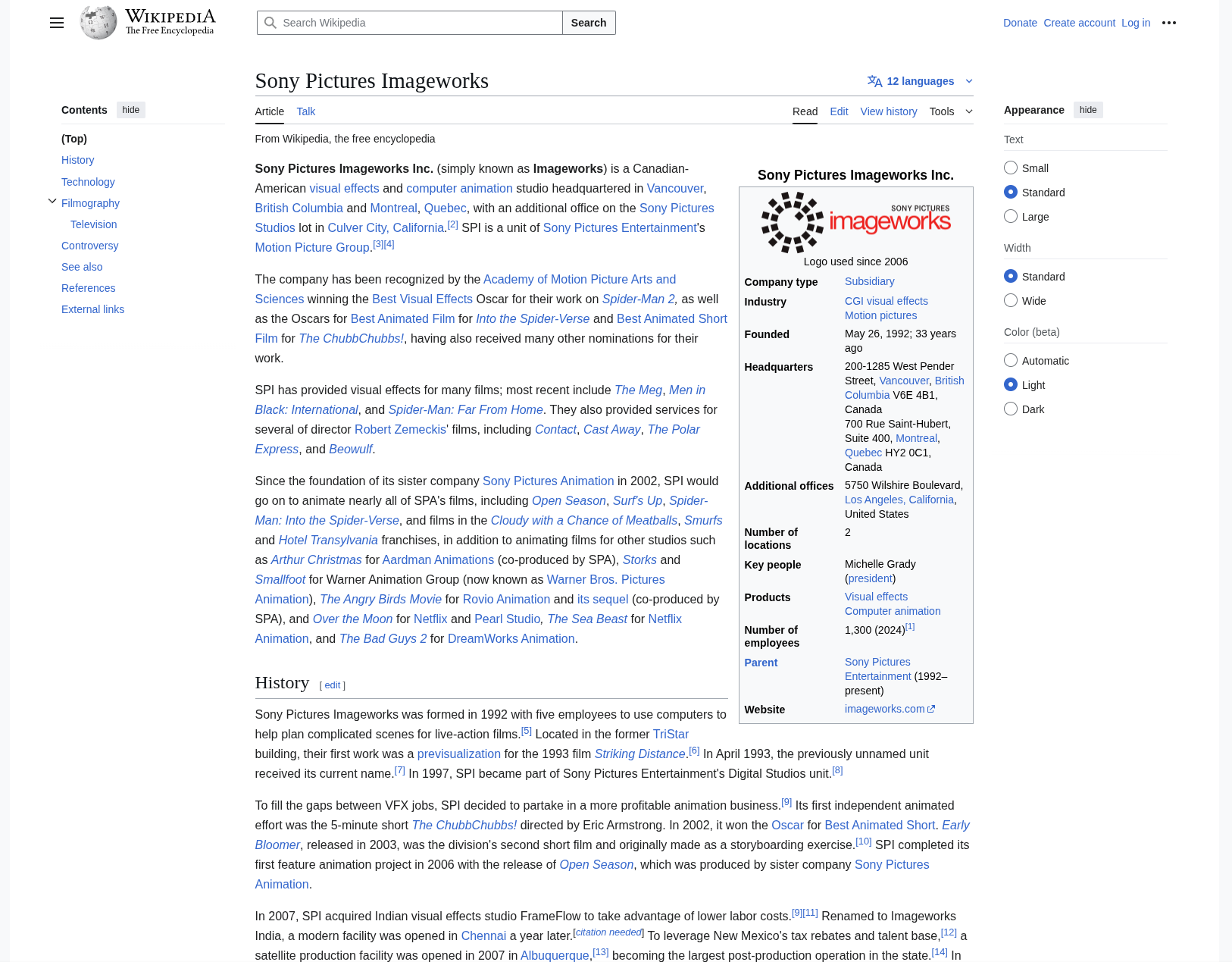Screen dimensions: 1232x962
Task: Click the edit link beside History heading
Action: (x=333, y=685)
